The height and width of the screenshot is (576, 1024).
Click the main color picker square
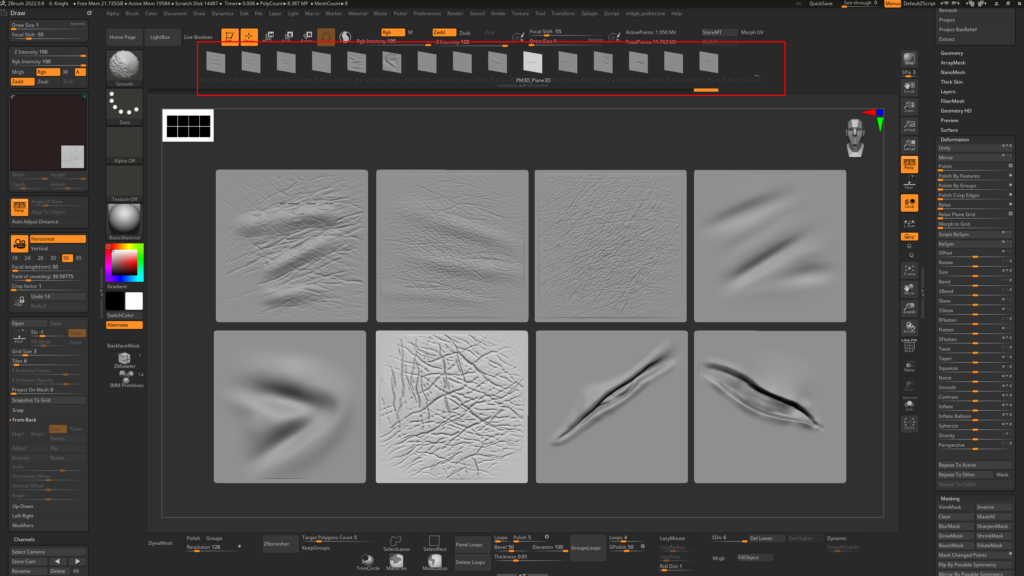pos(124,261)
